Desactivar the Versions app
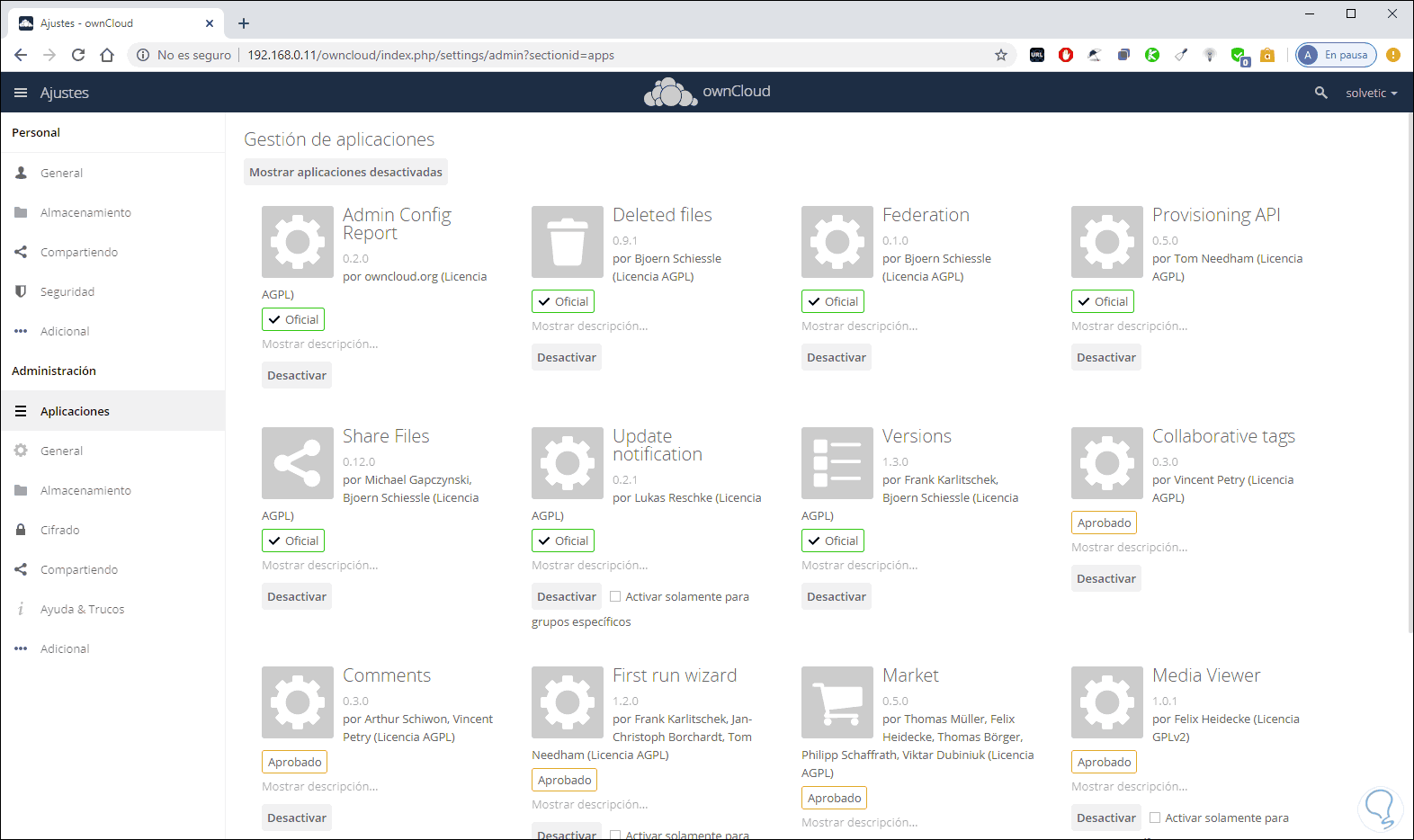Screen dimensions: 1414x840 pos(837,596)
